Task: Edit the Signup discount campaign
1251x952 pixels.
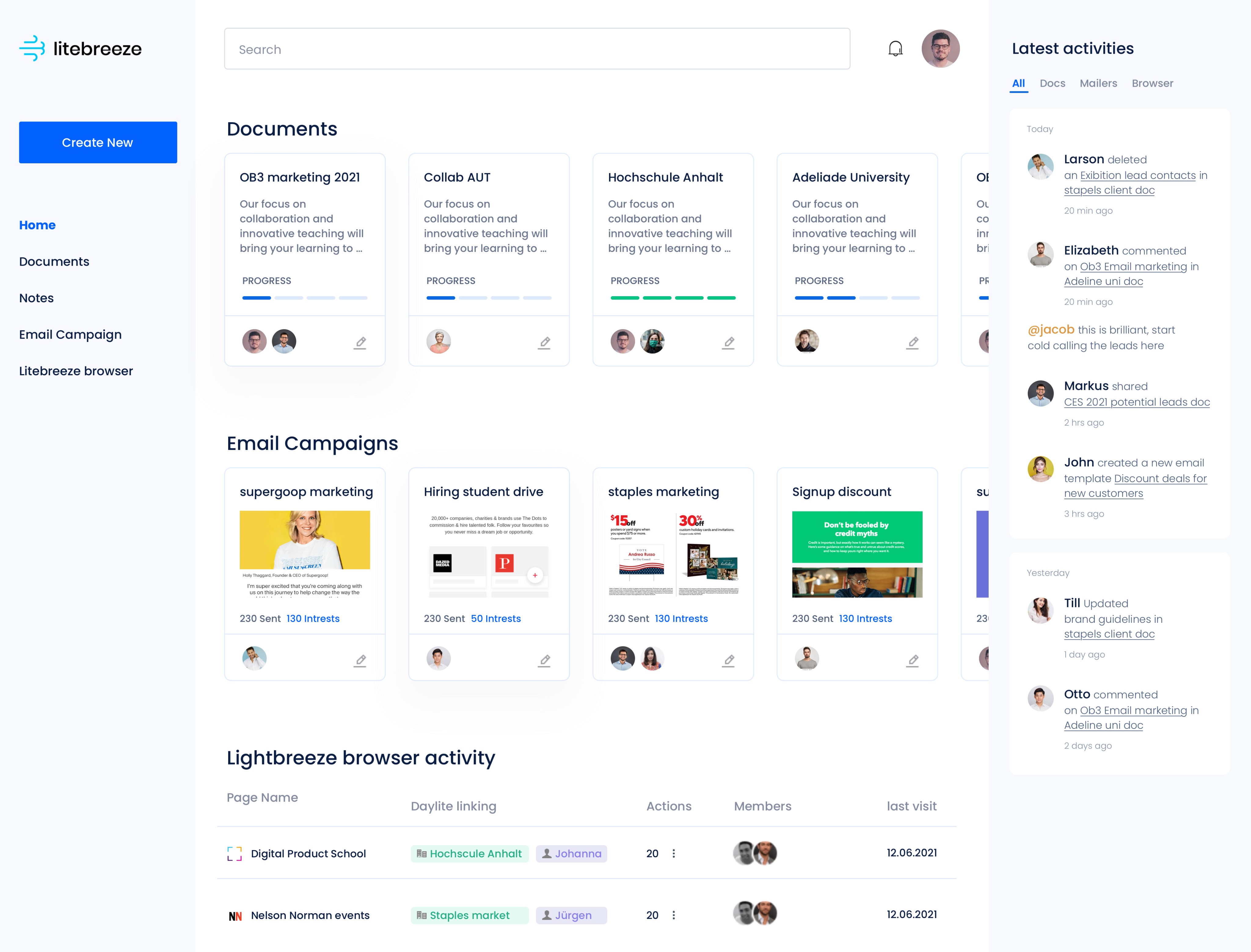Action: click(913, 660)
